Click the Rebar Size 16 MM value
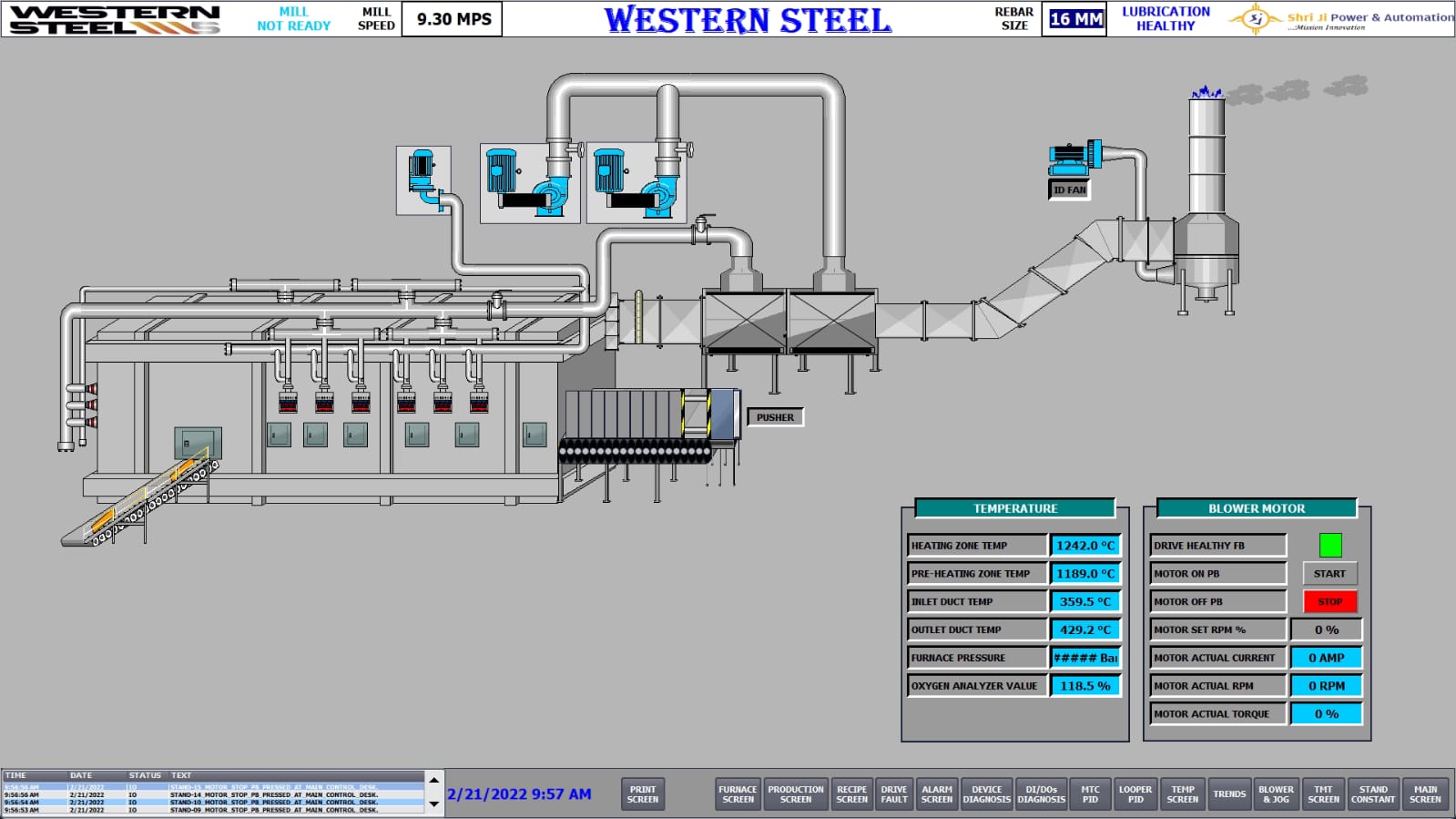The image size is (1456, 819). pyautogui.click(x=1075, y=19)
